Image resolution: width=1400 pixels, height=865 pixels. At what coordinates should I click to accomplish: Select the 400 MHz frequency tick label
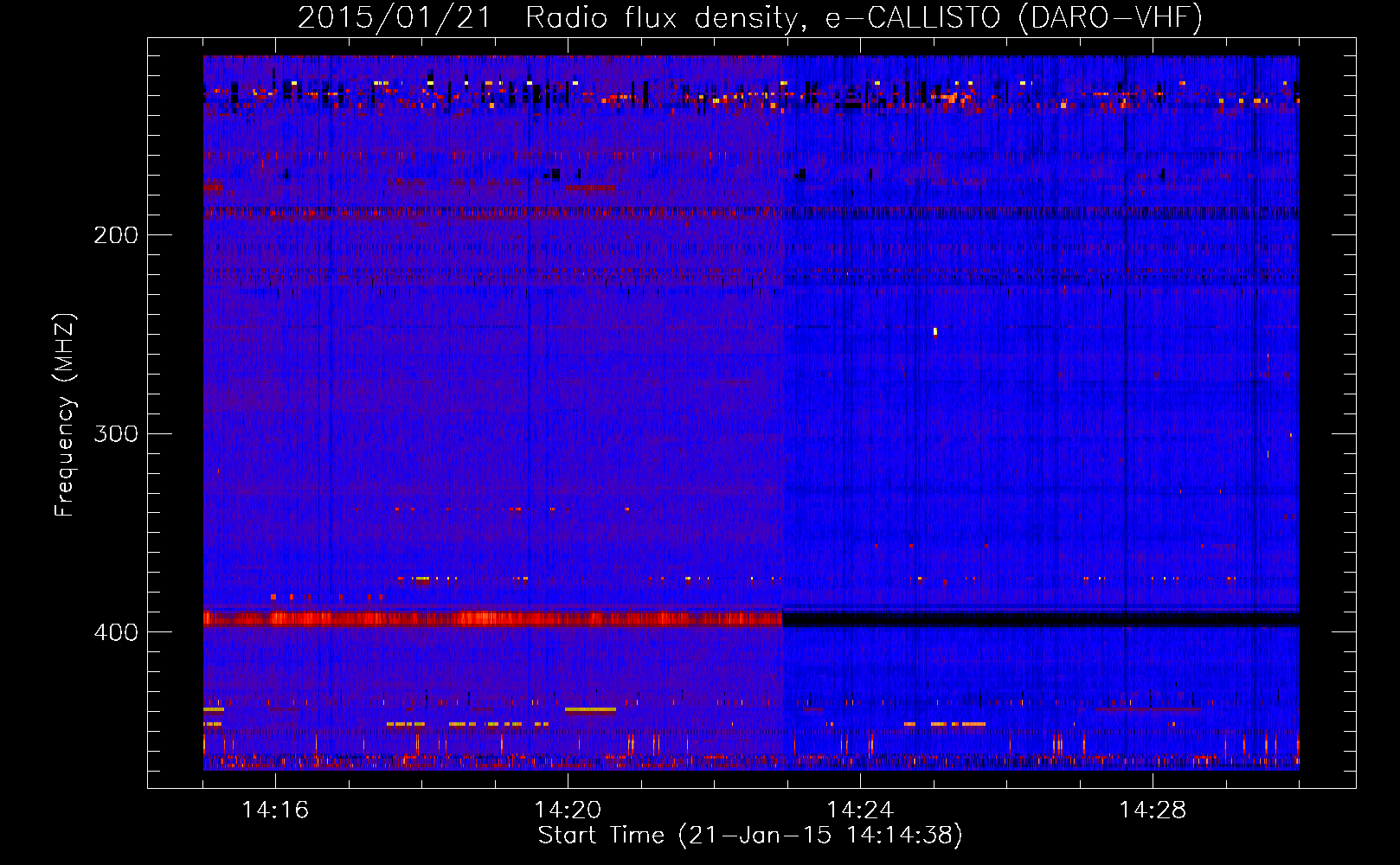pos(116,632)
